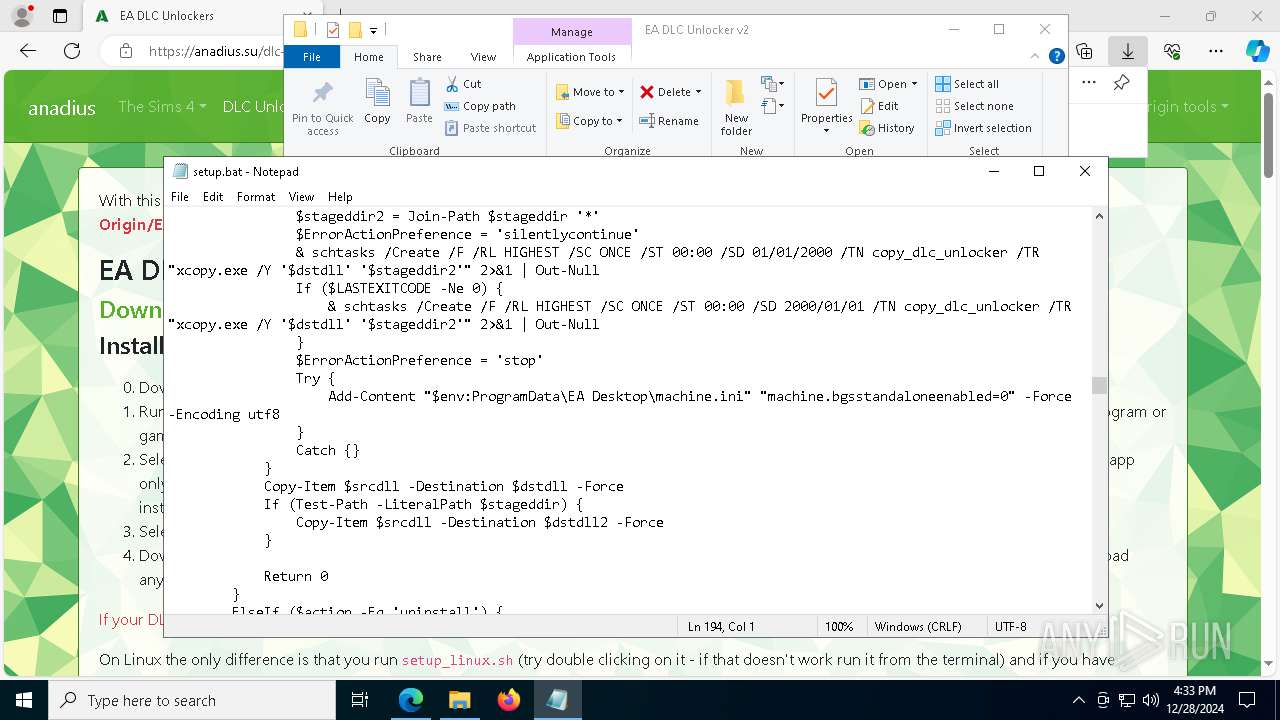
Task: Open File Explorer from taskbar
Action: tap(459, 700)
